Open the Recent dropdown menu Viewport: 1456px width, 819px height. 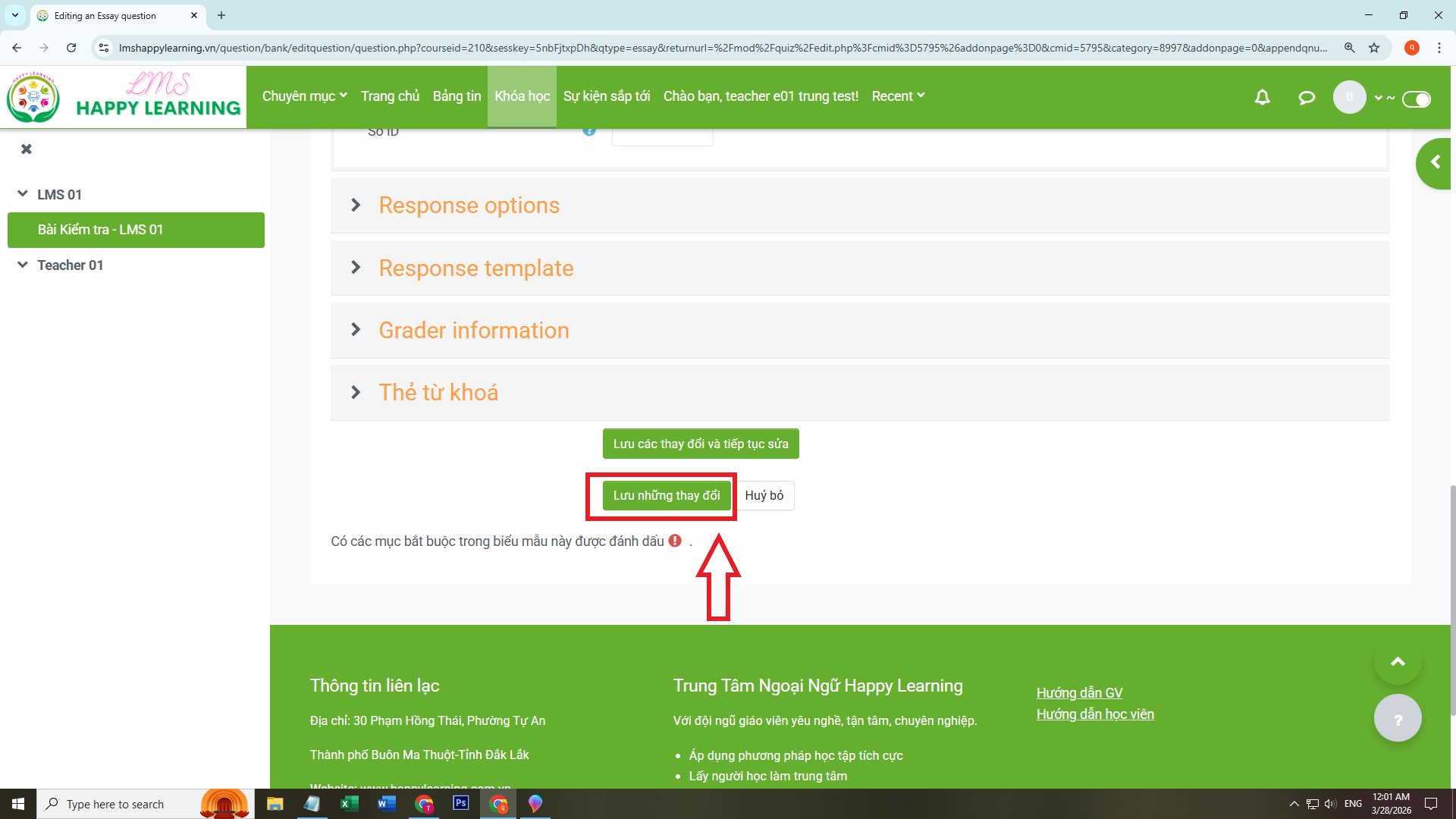click(x=898, y=96)
